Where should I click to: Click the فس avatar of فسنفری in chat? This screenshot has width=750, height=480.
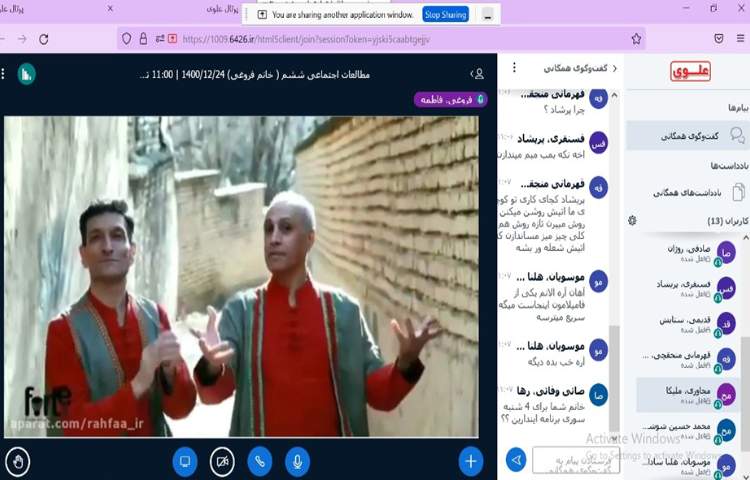tap(598, 143)
